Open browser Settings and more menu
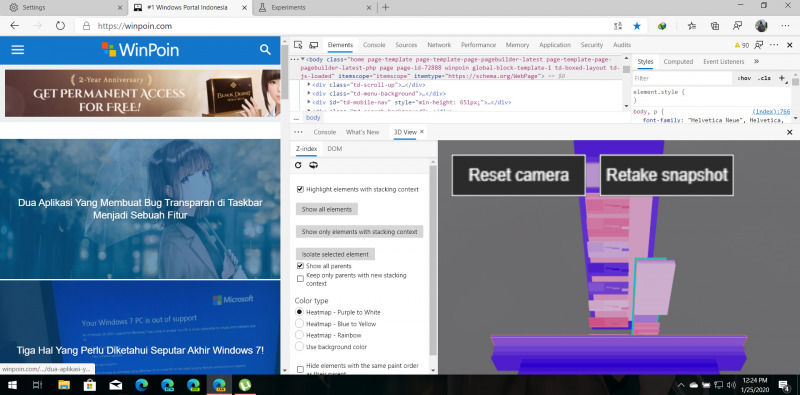 pos(785,26)
